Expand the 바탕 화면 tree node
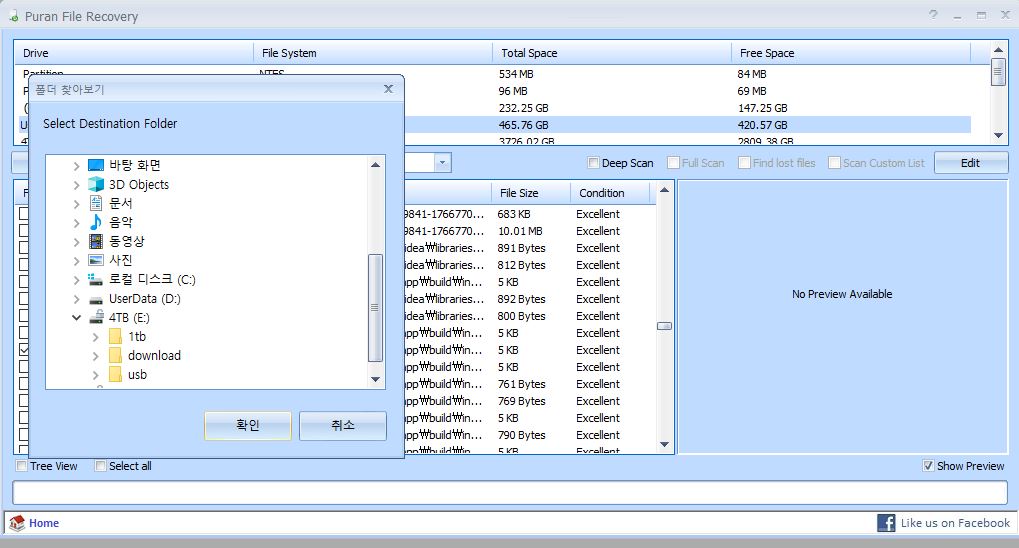The width and height of the screenshot is (1019, 548). click(76, 166)
